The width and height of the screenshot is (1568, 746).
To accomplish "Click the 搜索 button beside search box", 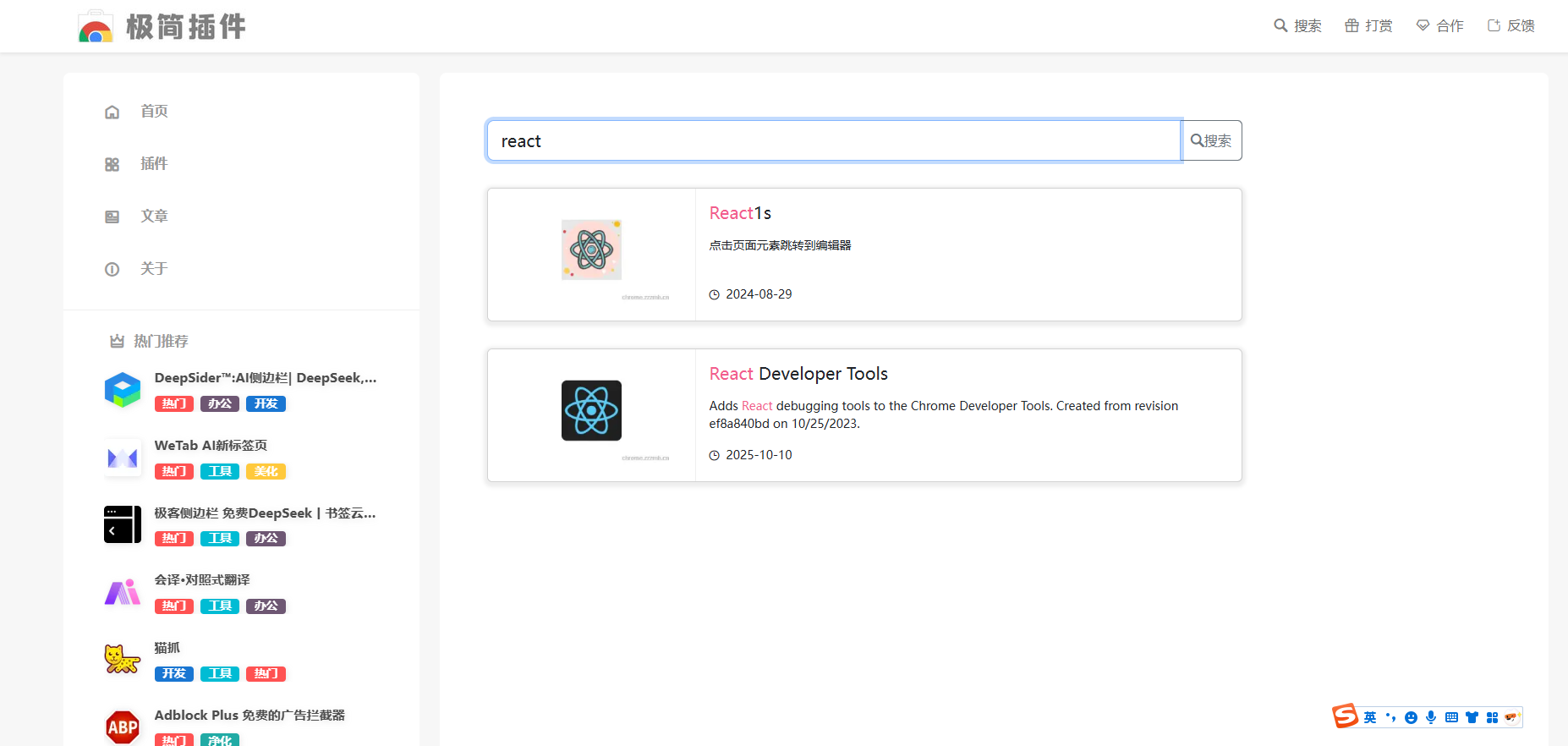I will pyautogui.click(x=1211, y=140).
